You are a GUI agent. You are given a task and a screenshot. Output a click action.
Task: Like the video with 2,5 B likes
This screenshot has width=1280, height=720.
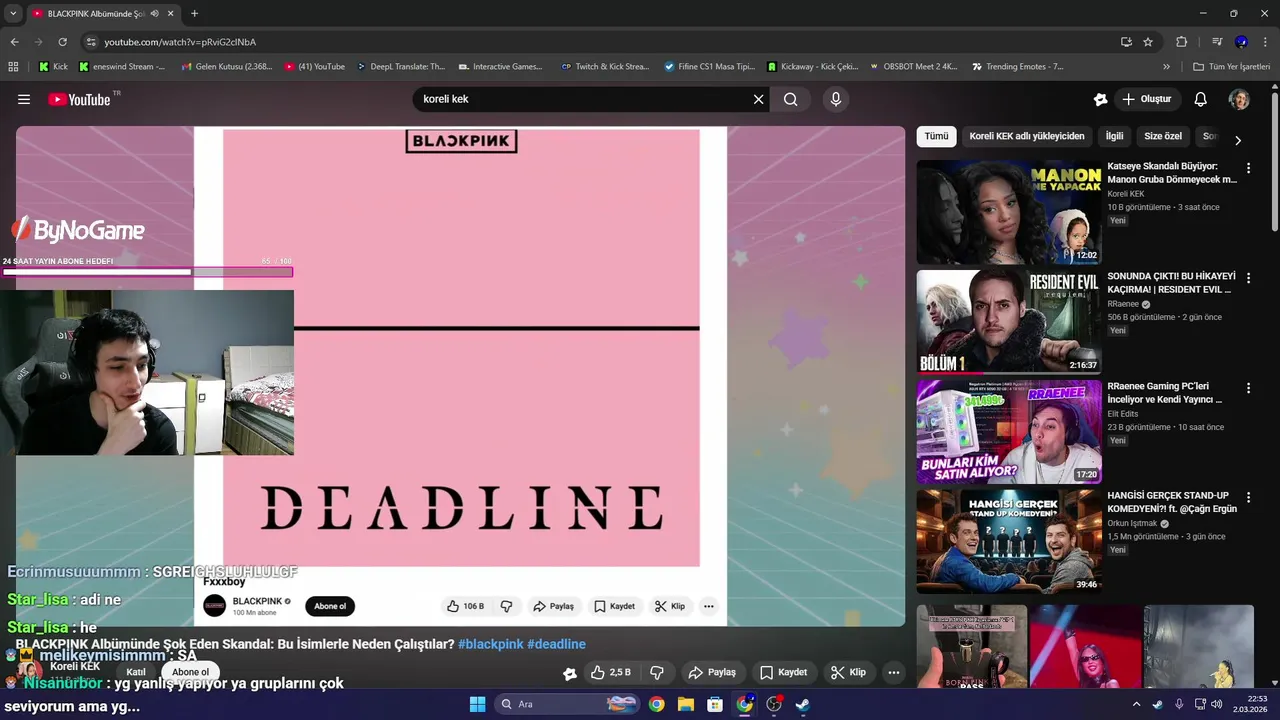[612, 672]
